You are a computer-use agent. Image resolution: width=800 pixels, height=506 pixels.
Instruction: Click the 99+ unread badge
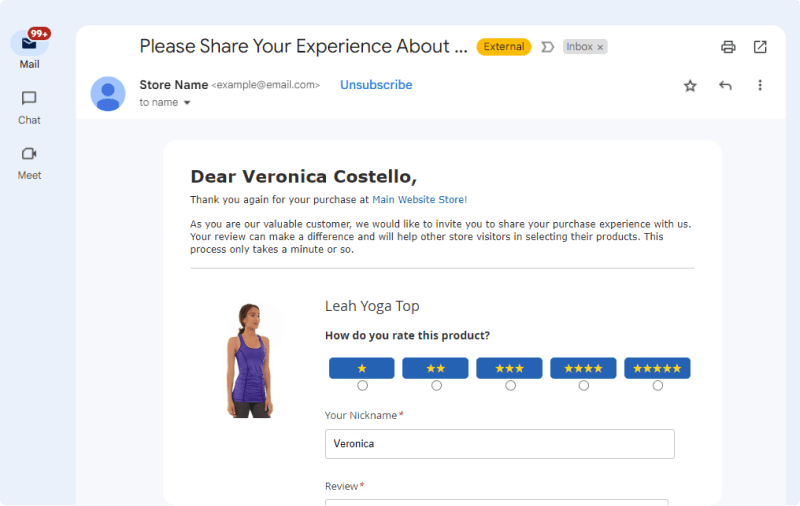[39, 34]
